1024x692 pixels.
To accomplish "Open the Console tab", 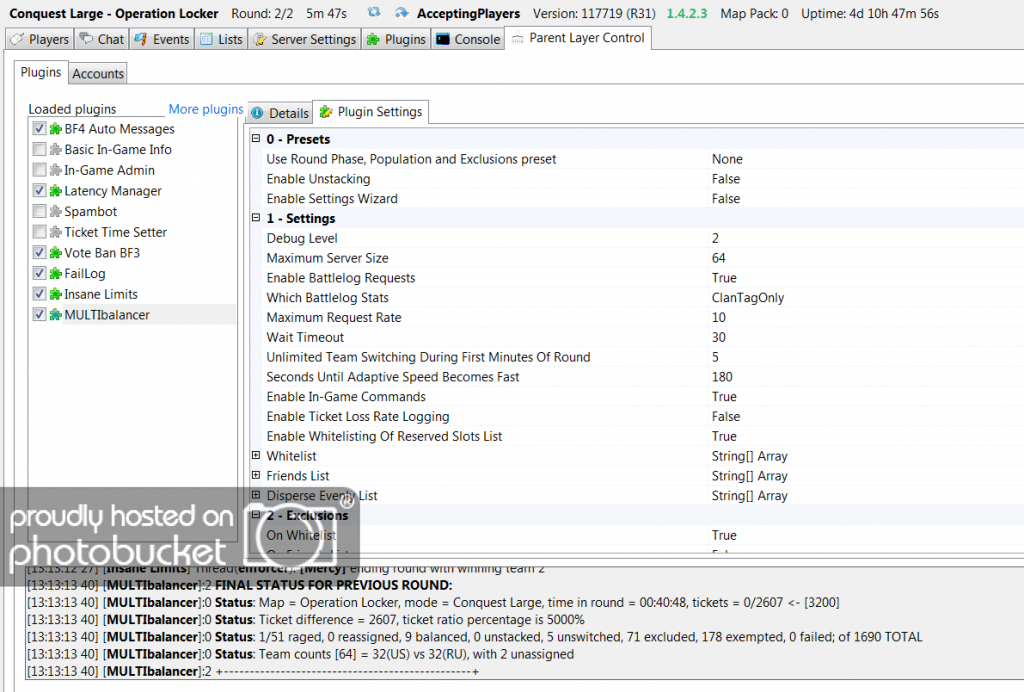I will pyautogui.click(x=468, y=39).
